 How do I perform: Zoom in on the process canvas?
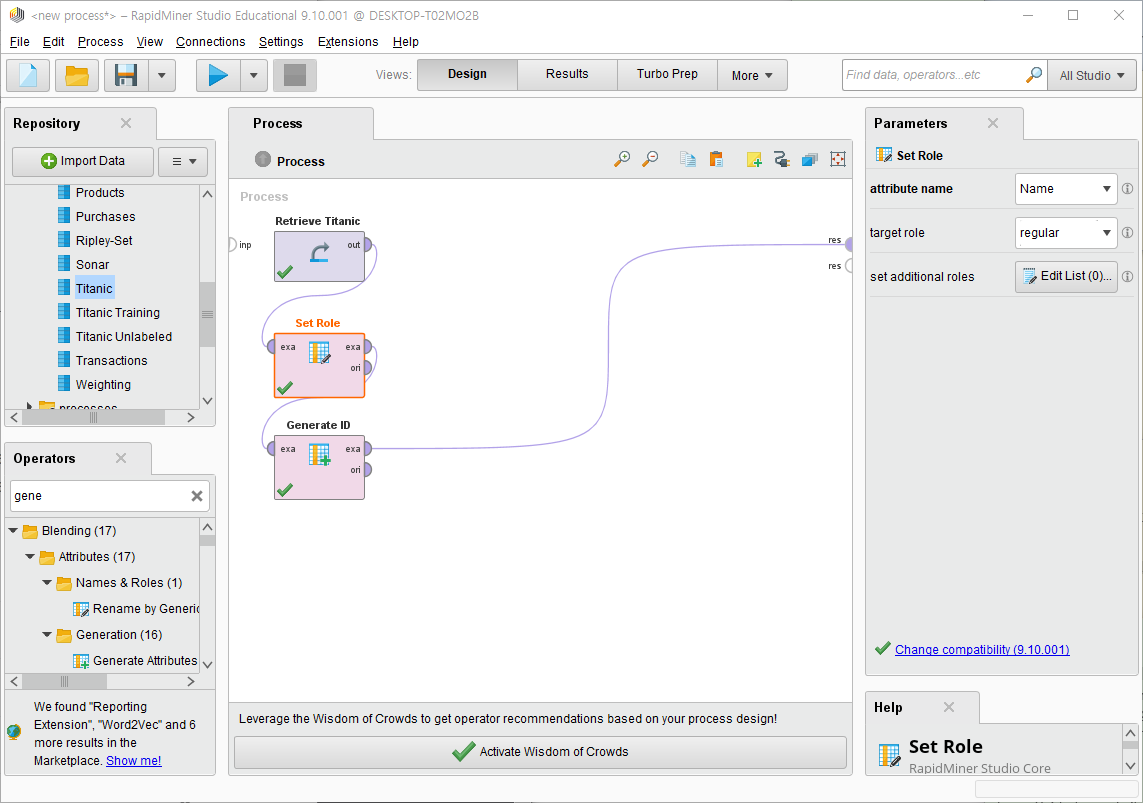pos(622,159)
